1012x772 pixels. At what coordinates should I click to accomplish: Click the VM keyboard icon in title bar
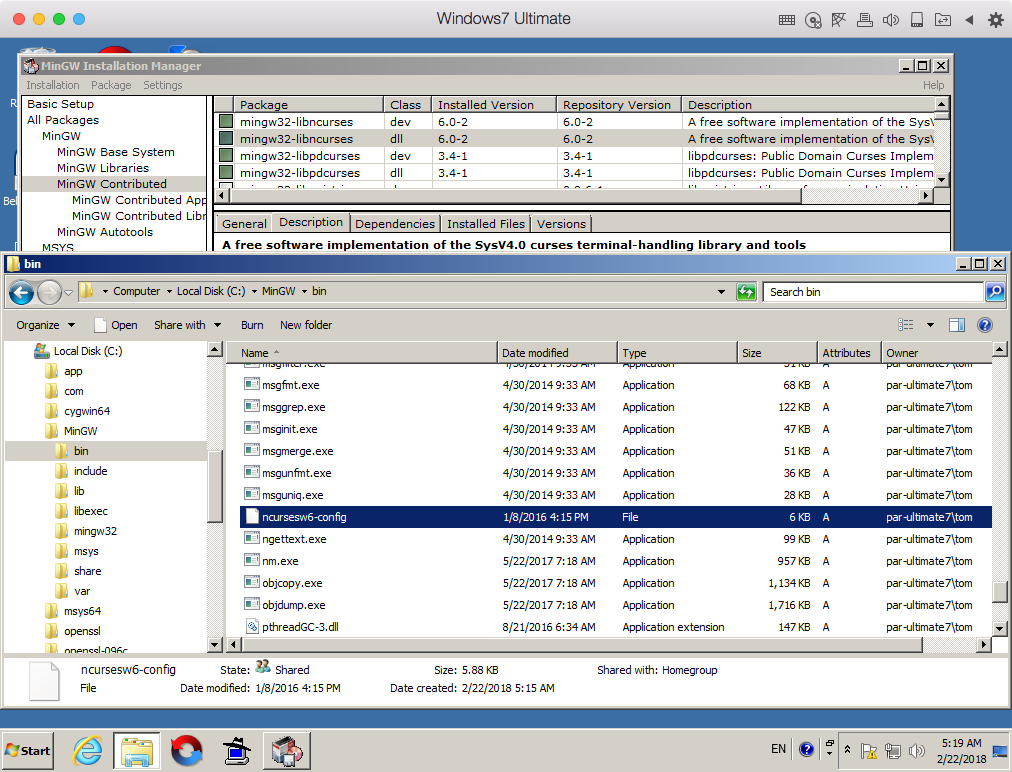(787, 20)
